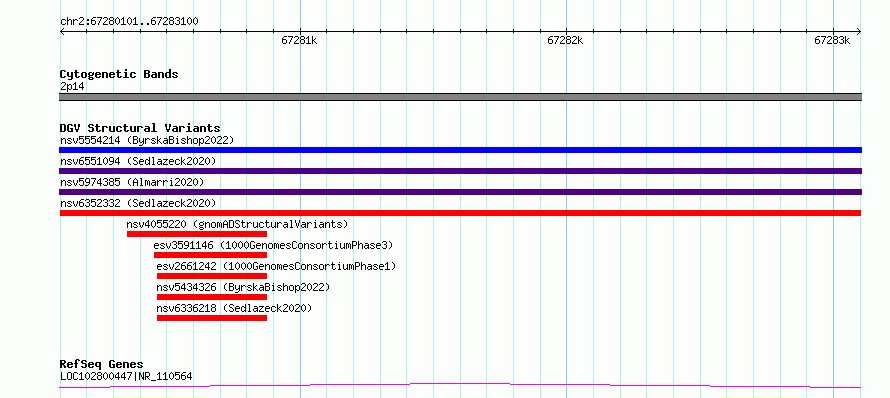Select the blue nsv5554214 variant bar

point(460,150)
